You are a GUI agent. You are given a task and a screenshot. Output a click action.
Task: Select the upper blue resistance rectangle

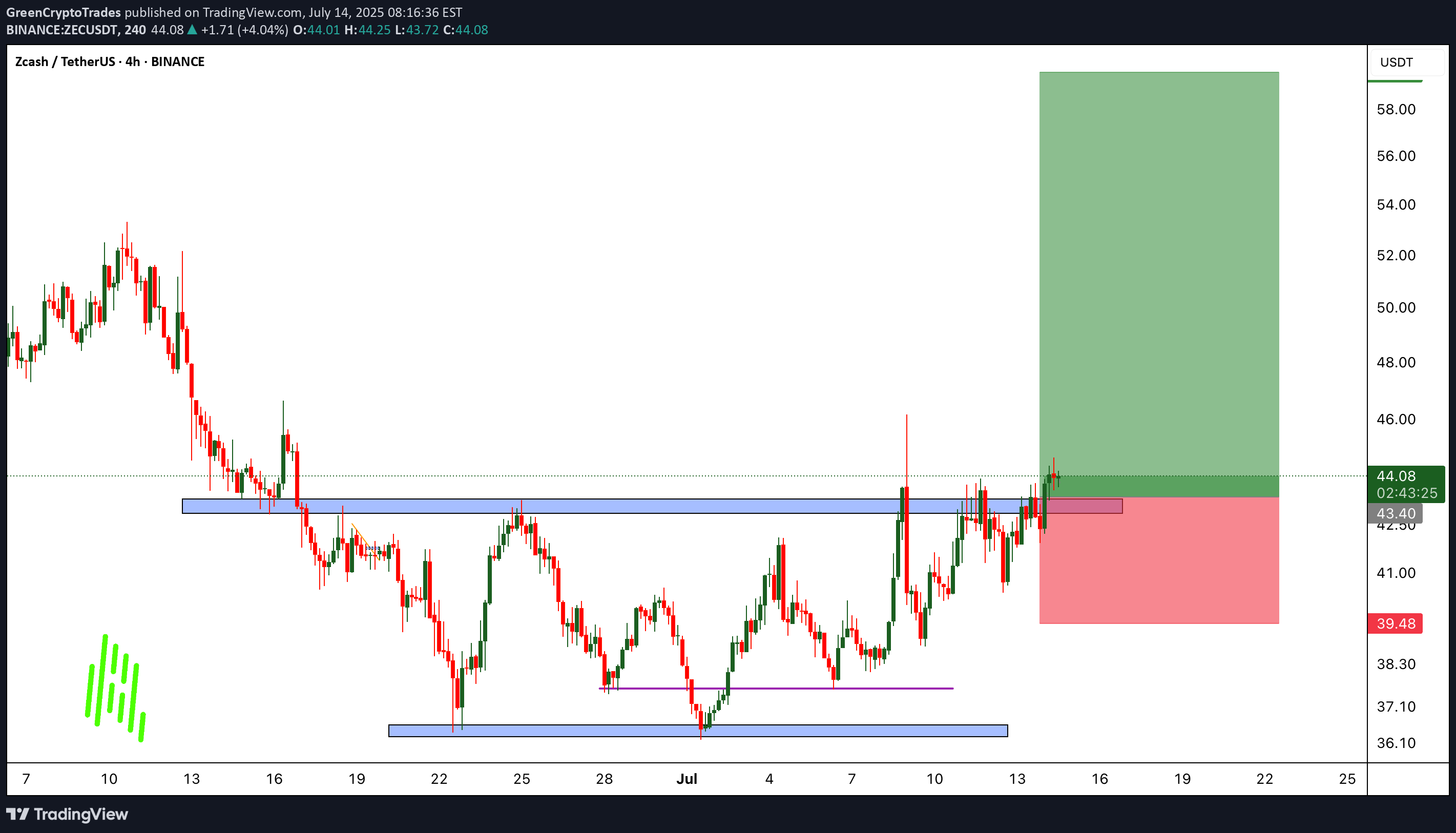[652, 506]
